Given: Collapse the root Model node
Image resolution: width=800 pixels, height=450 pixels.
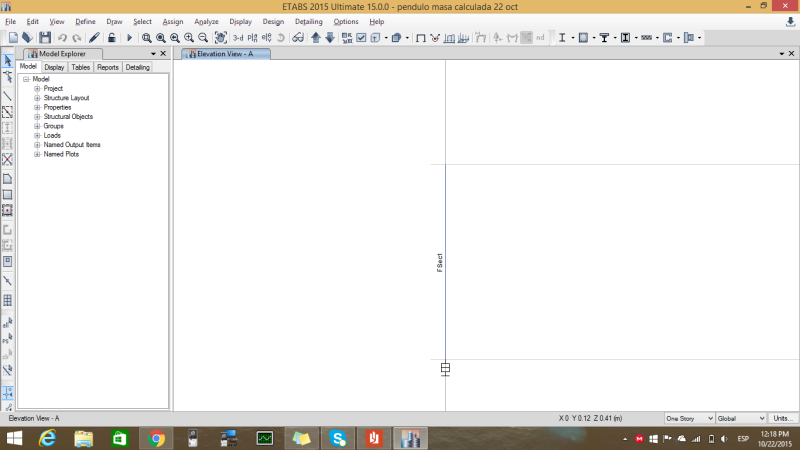Looking at the screenshot, I should click(26, 79).
